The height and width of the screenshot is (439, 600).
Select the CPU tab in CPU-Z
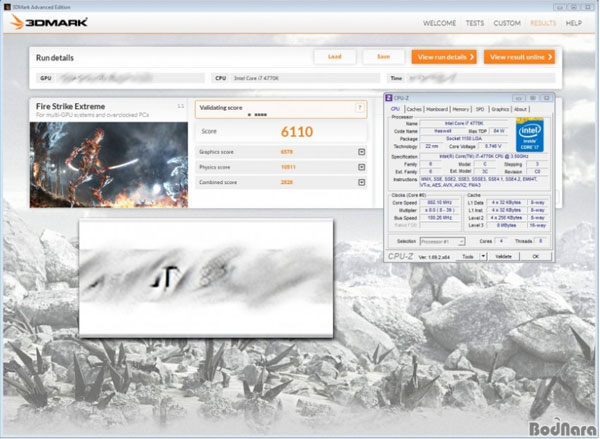pos(395,109)
